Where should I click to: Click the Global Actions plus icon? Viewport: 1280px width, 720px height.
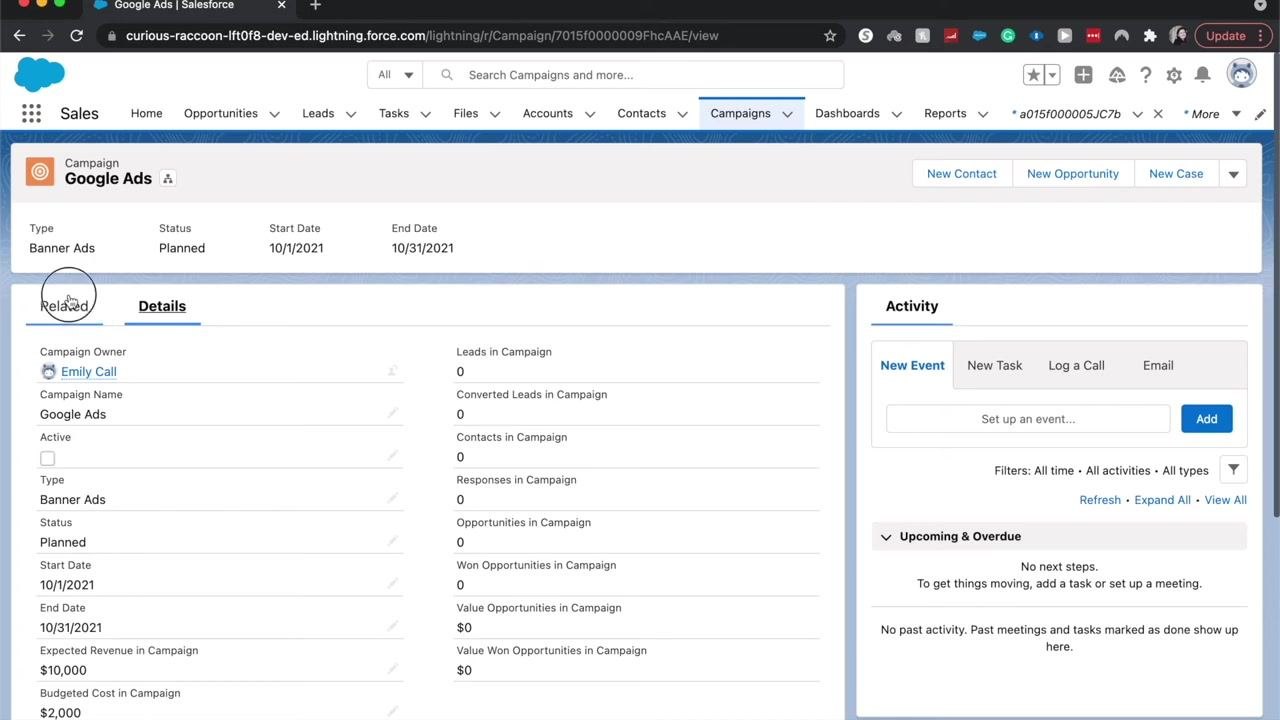pos(1083,75)
